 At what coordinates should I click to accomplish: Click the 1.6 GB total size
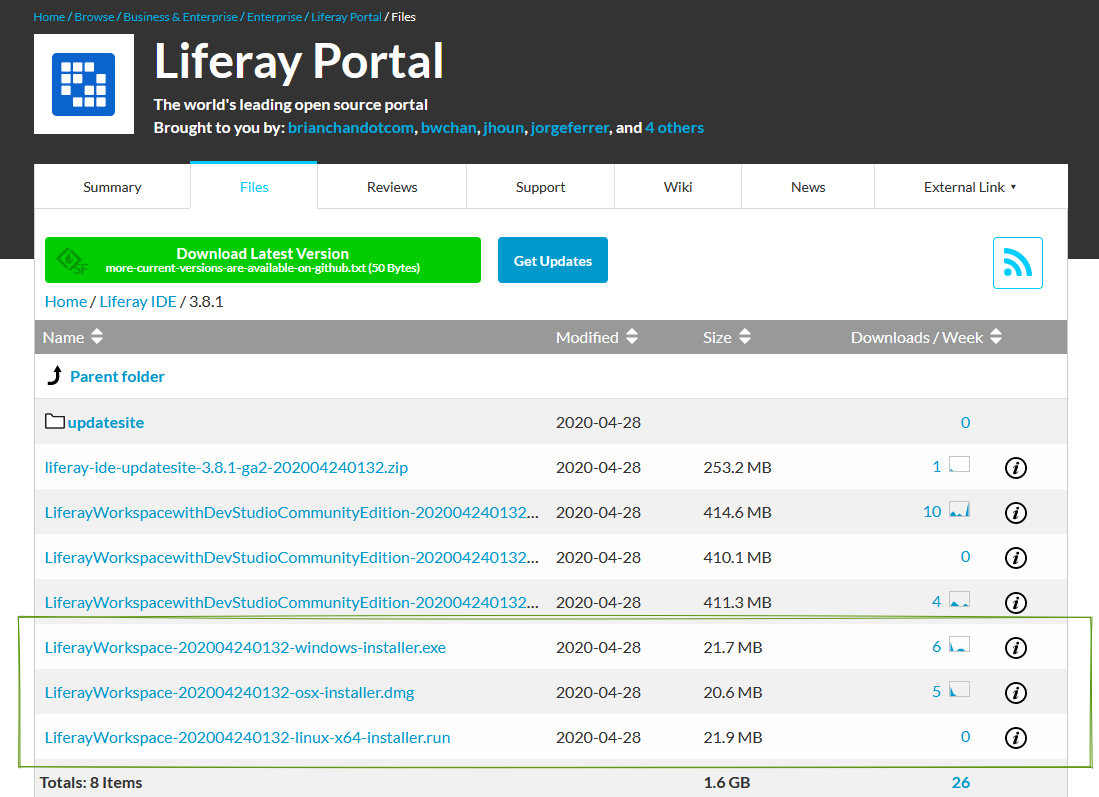(727, 782)
